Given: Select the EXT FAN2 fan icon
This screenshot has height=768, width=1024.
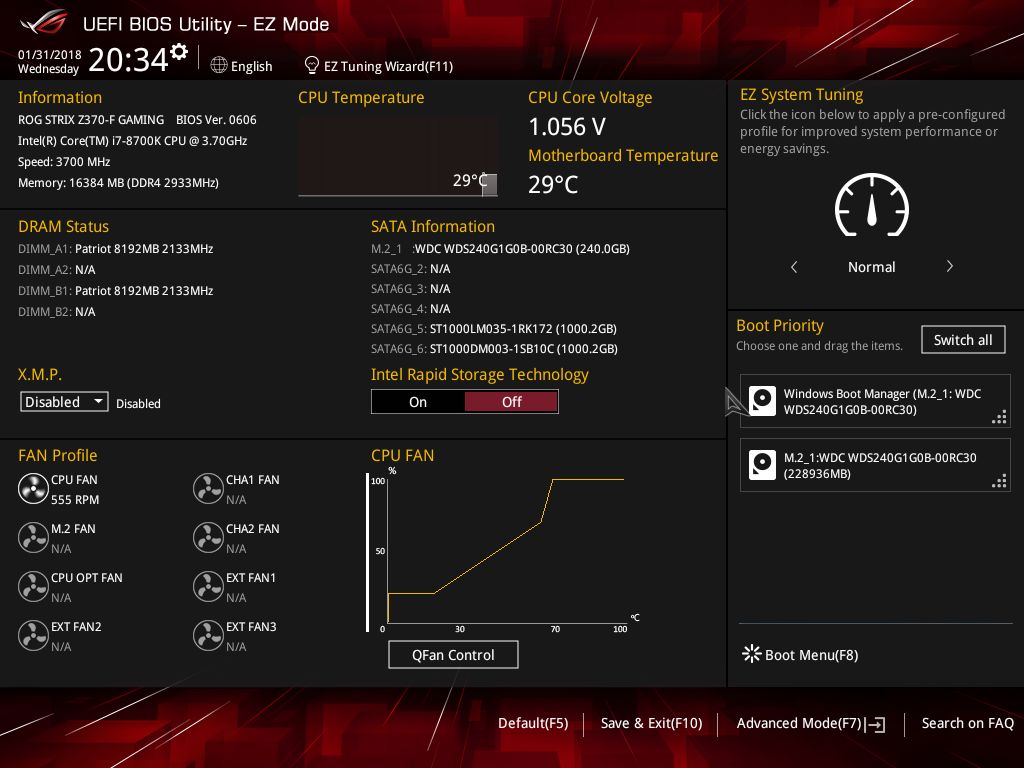Looking at the screenshot, I should [x=33, y=635].
